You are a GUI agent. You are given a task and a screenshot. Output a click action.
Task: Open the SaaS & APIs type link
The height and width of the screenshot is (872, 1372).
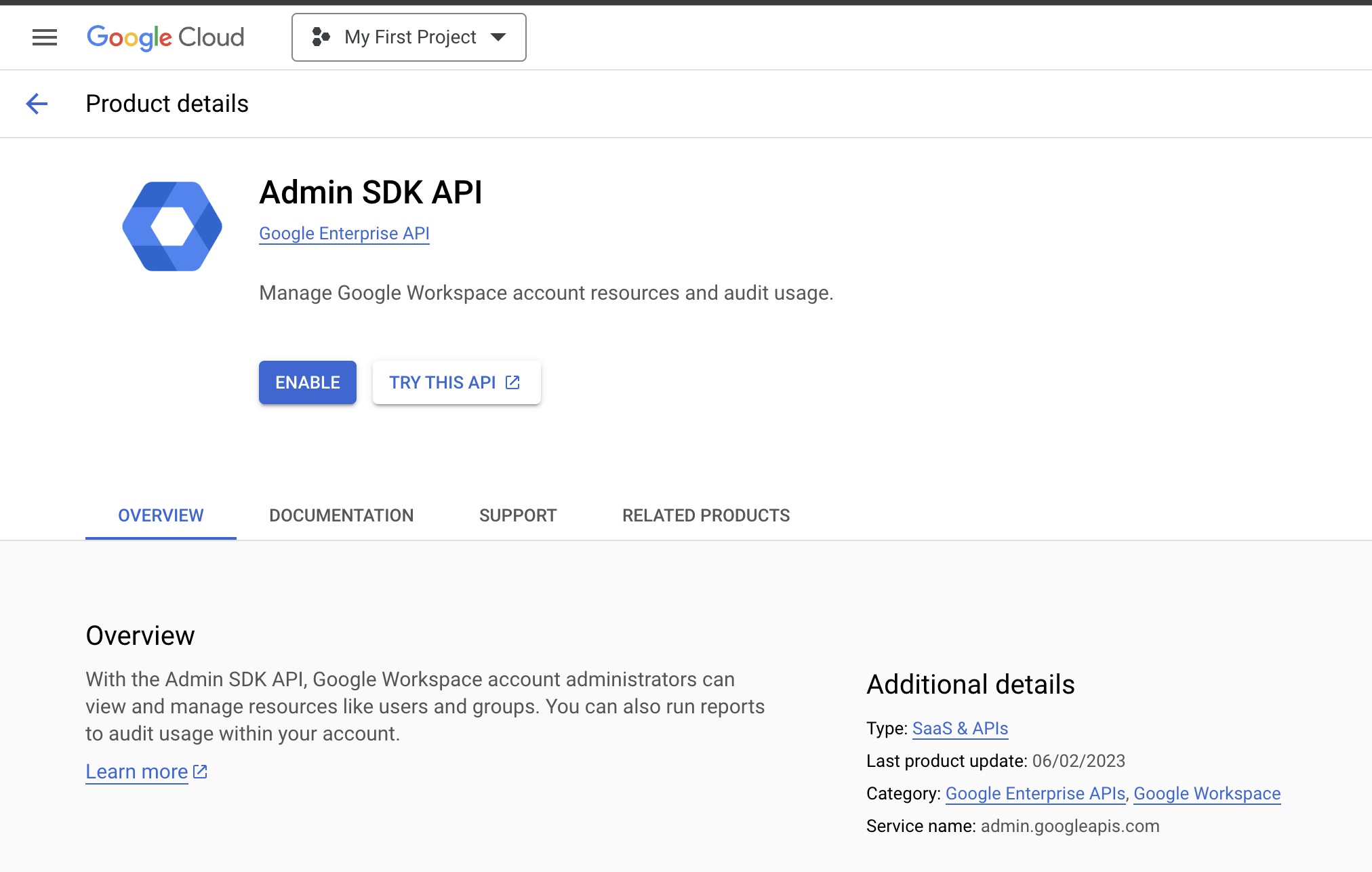[x=960, y=728]
